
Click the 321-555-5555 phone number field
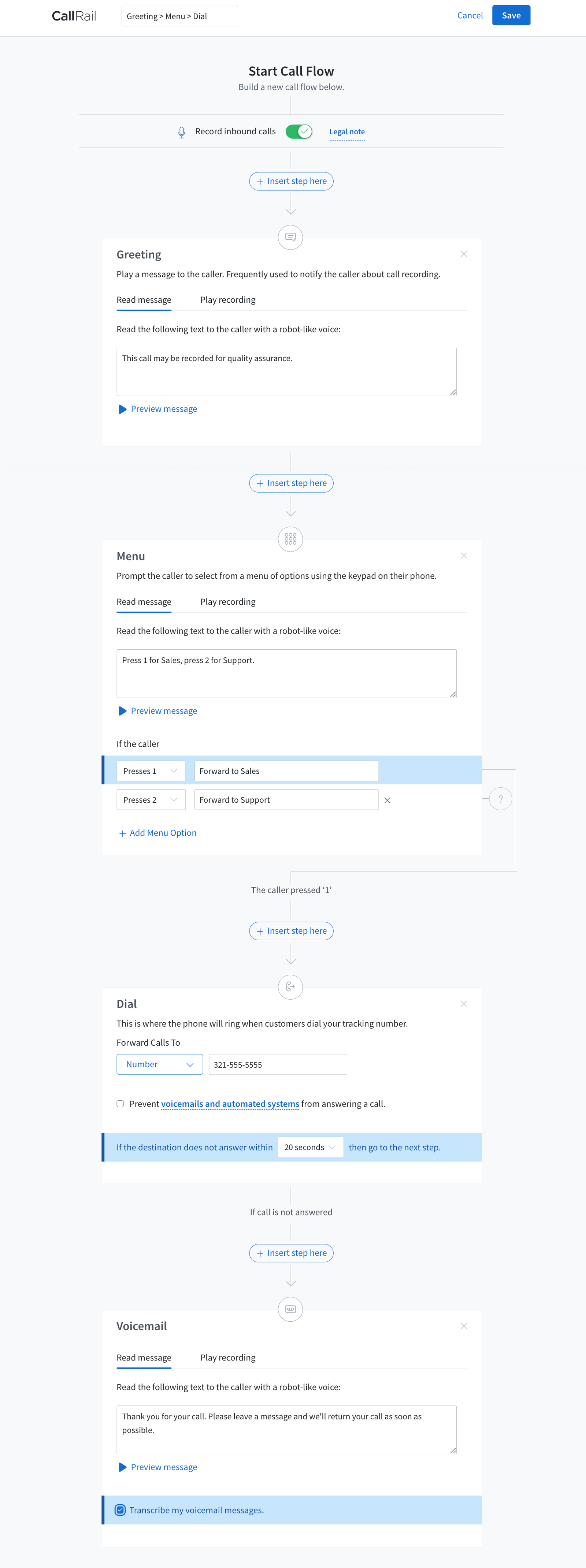(x=278, y=1064)
